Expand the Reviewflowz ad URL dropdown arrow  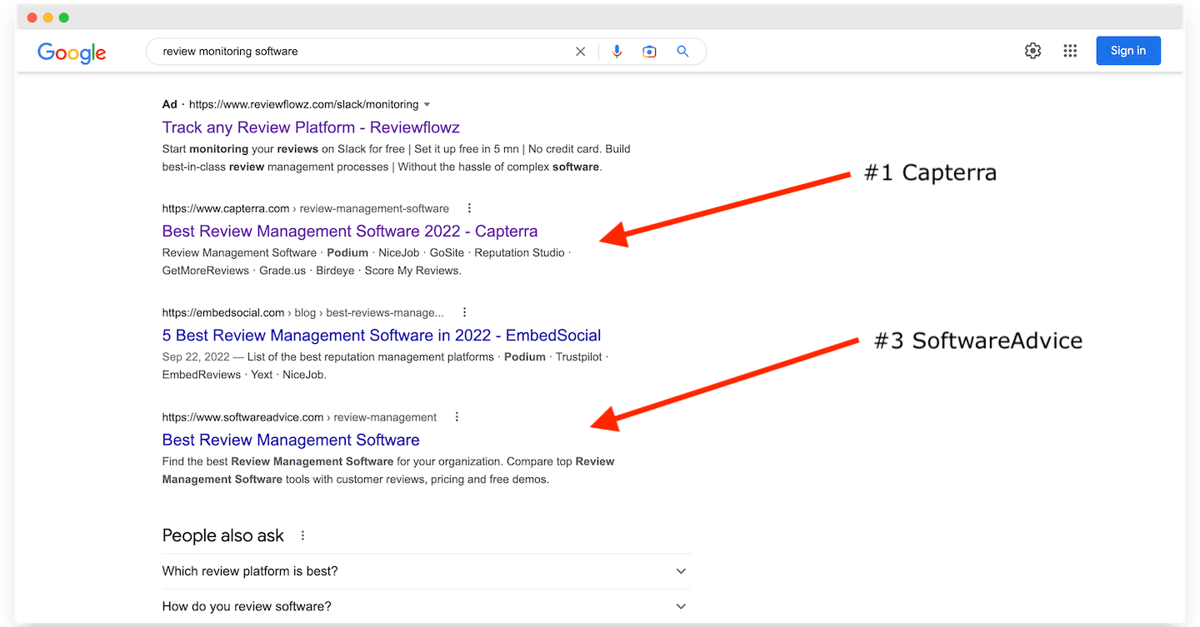(x=427, y=104)
